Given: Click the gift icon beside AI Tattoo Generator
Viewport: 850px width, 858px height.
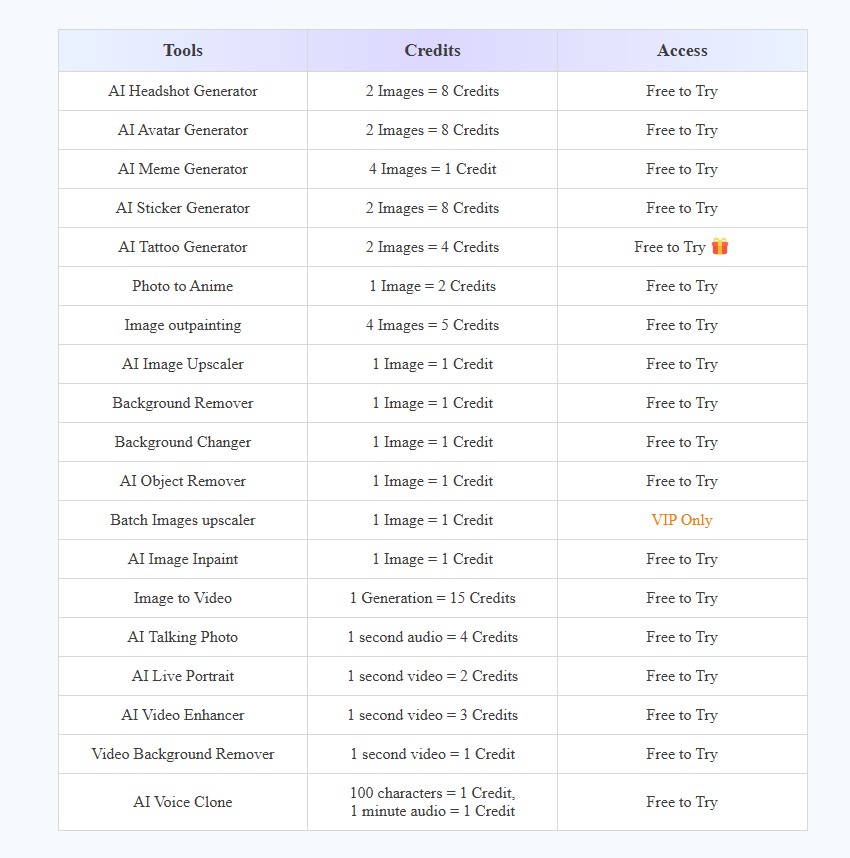Looking at the screenshot, I should coord(720,247).
